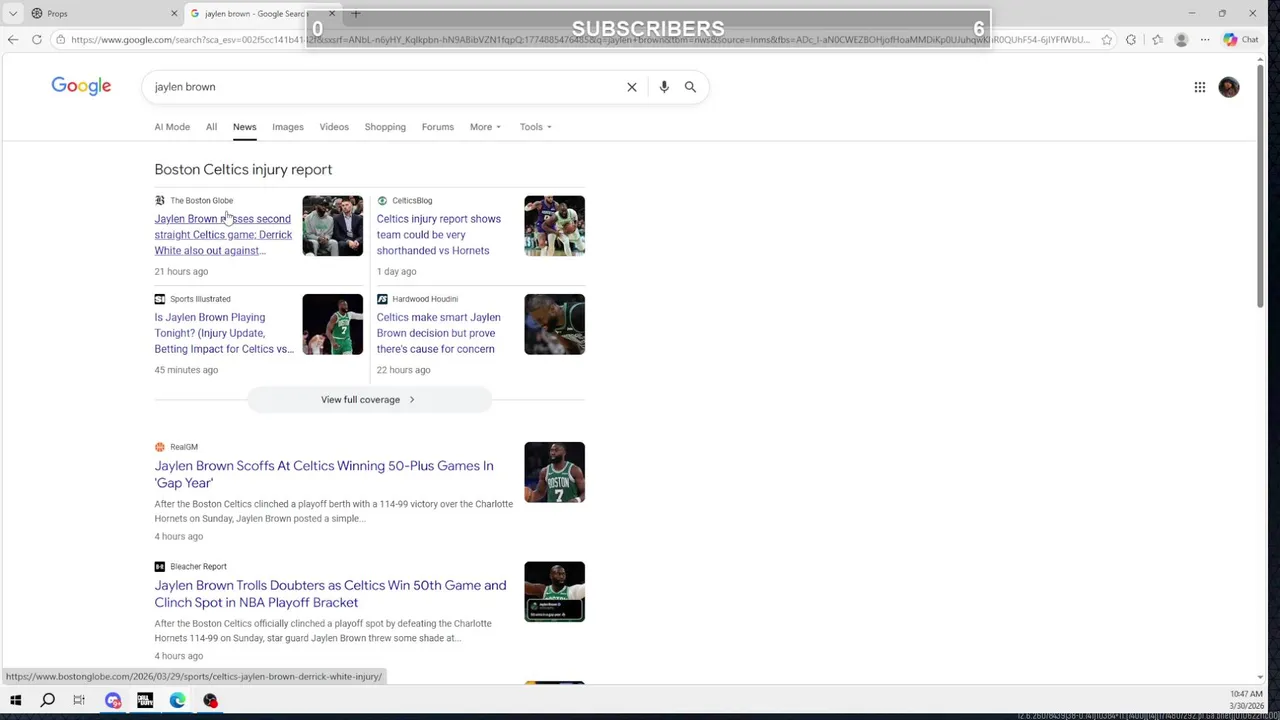Viewport: 1280px width, 720px height.
Task: Open Copilot Chat button
Action: tap(1241, 40)
